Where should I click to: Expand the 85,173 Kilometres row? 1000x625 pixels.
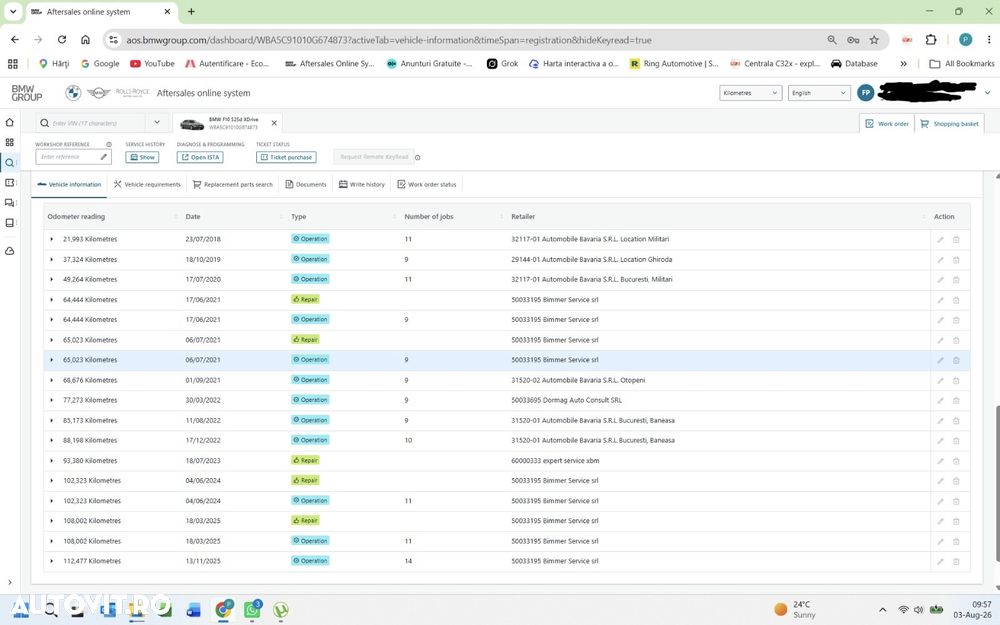pyautogui.click(x=52, y=420)
